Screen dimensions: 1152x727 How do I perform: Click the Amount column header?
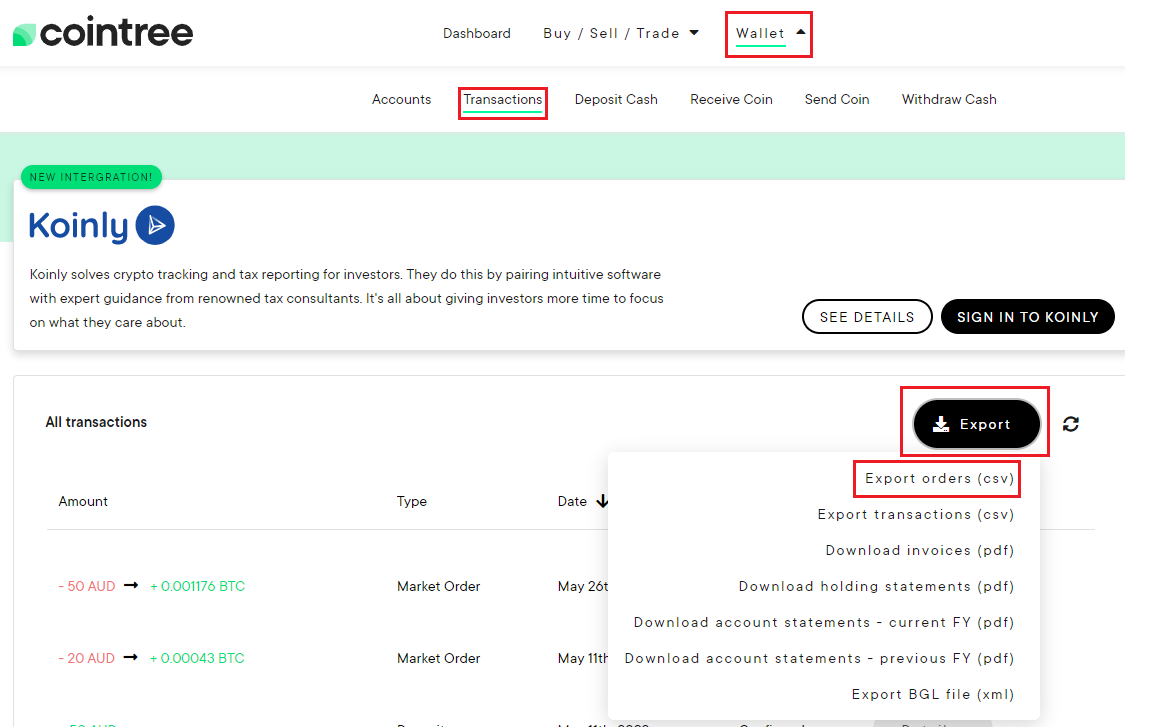pos(83,501)
